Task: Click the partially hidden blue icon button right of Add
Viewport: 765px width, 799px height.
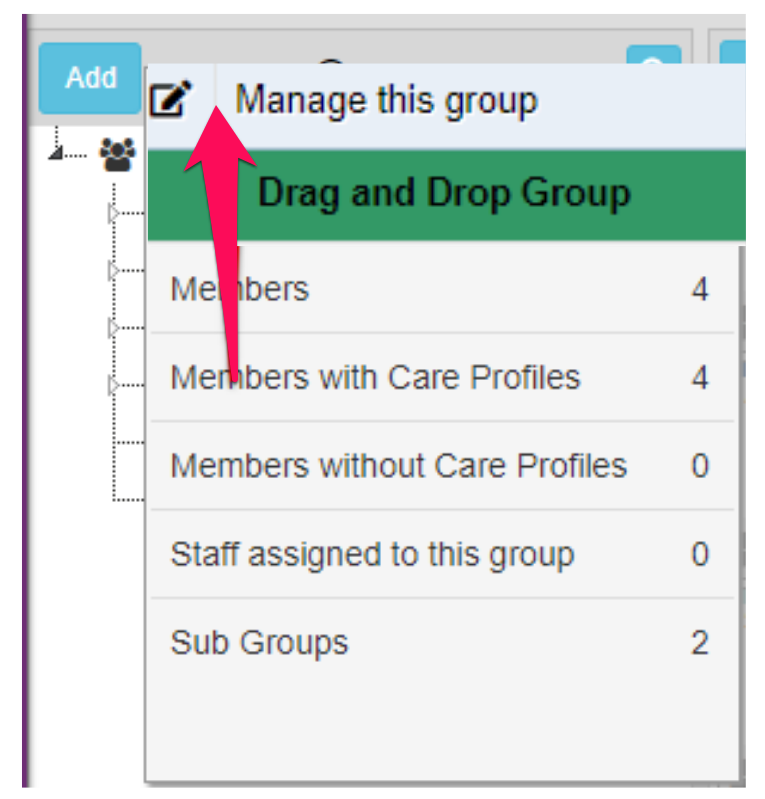Action: 653,64
